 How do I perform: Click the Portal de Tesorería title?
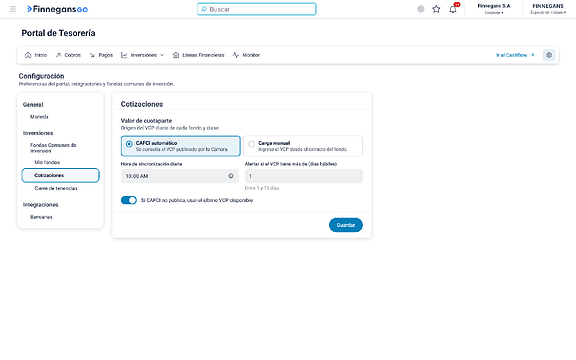[x=58, y=33]
